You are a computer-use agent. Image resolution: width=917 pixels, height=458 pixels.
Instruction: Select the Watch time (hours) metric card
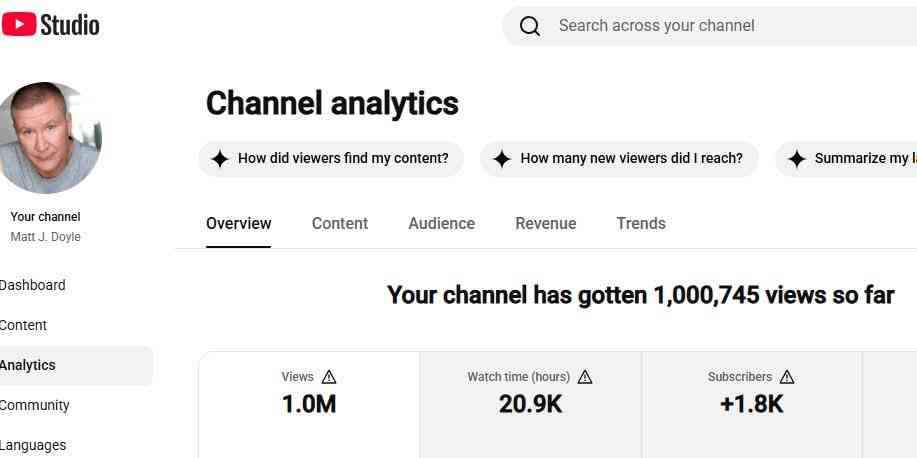531,404
